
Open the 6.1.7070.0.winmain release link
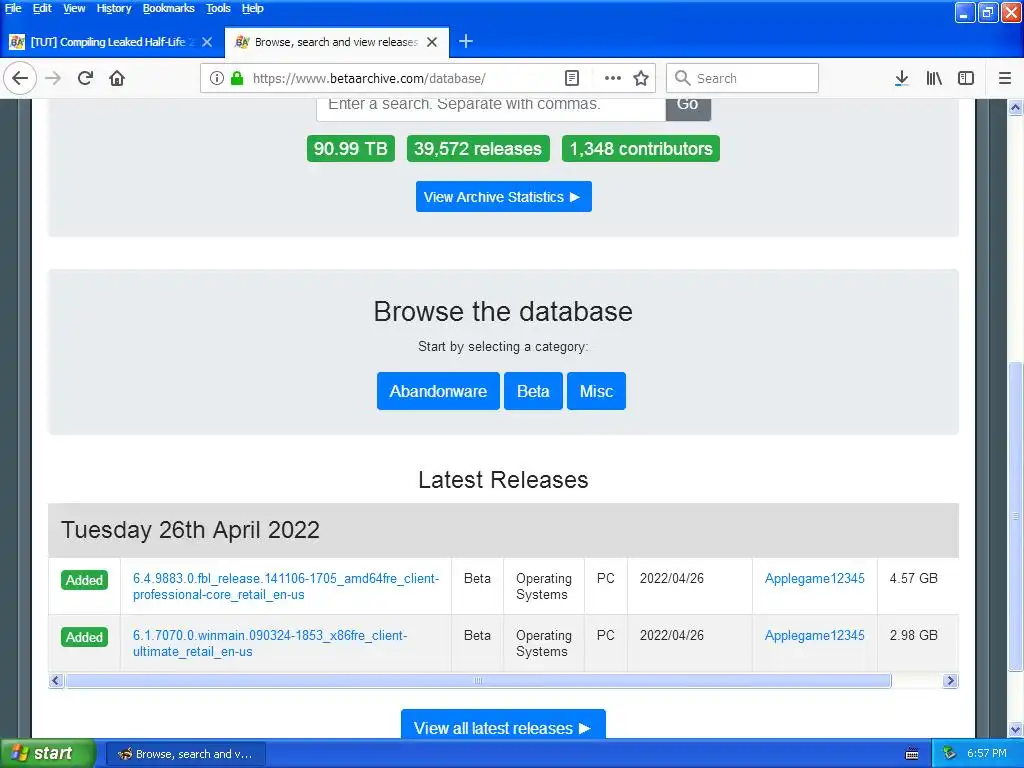270,643
